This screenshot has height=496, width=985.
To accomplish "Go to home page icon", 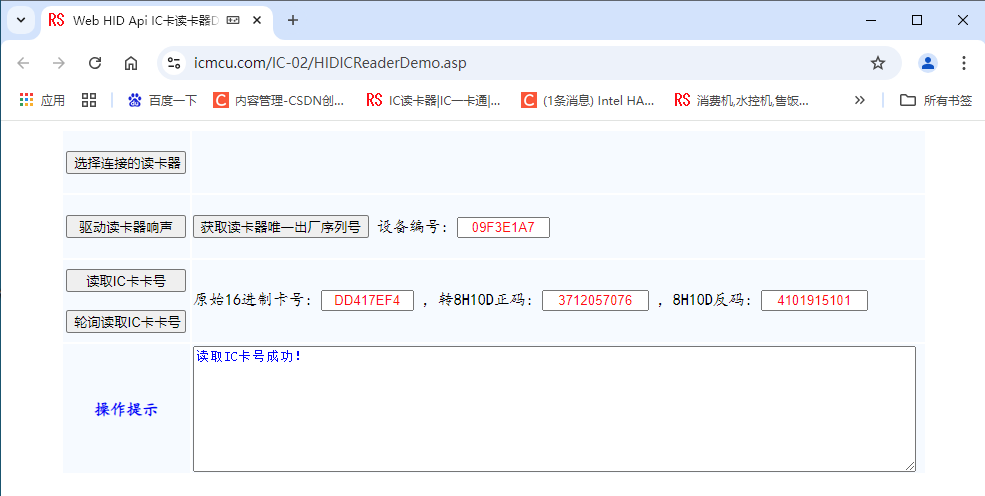I will pyautogui.click(x=131, y=63).
